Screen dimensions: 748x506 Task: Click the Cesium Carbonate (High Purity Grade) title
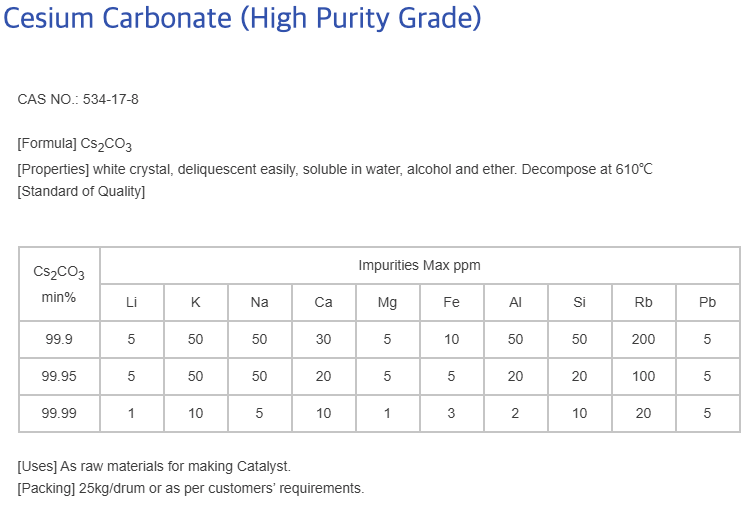[242, 18]
